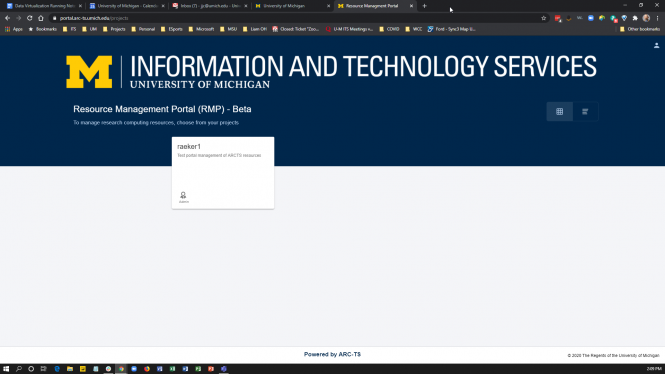Open the Excel icon in the taskbar

tap(172, 369)
